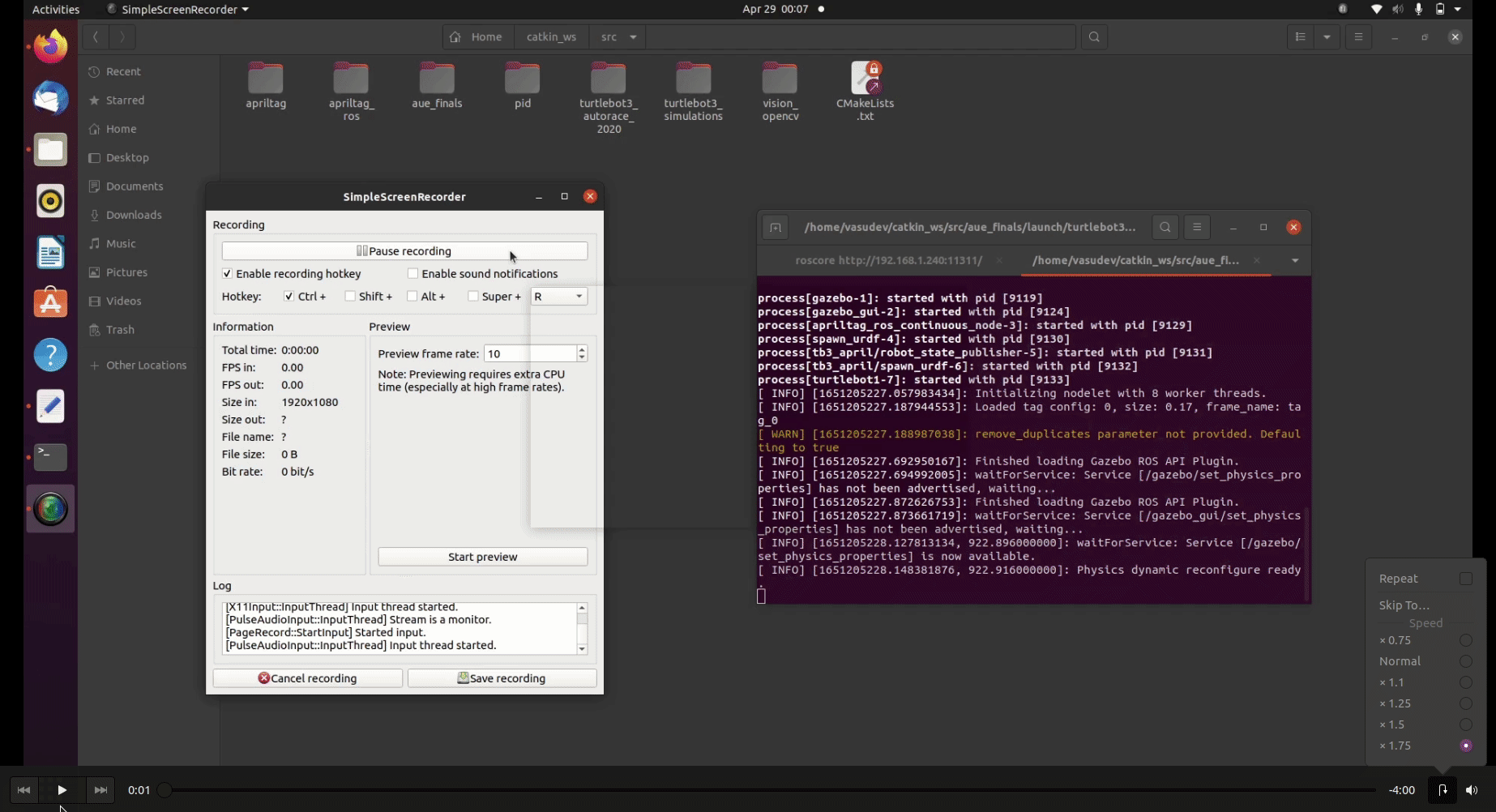Click the terminal search icon
Screen dimensions: 1496x812
pyautogui.click(x=1165, y=228)
